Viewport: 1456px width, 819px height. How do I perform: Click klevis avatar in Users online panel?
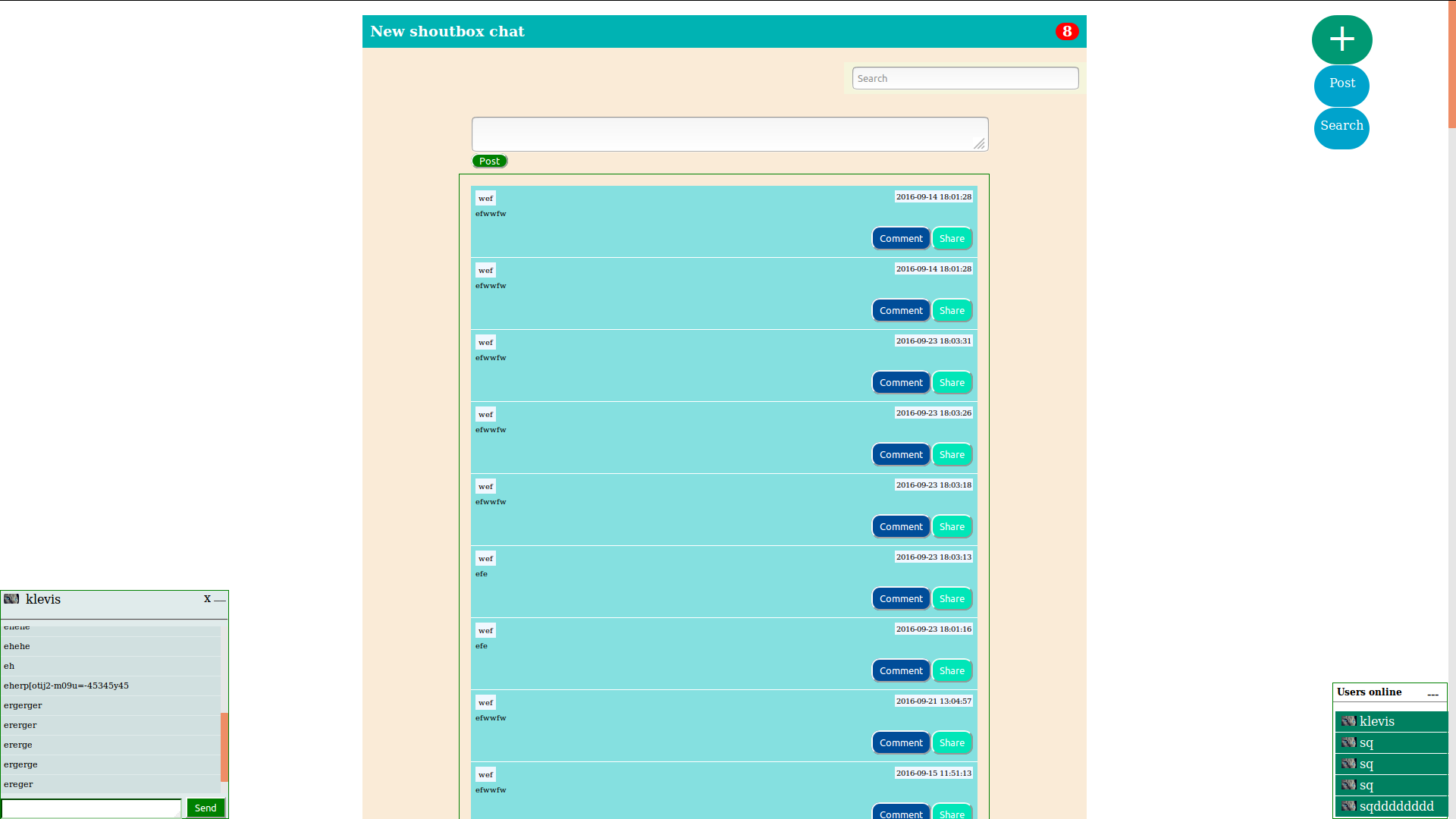(x=1348, y=721)
